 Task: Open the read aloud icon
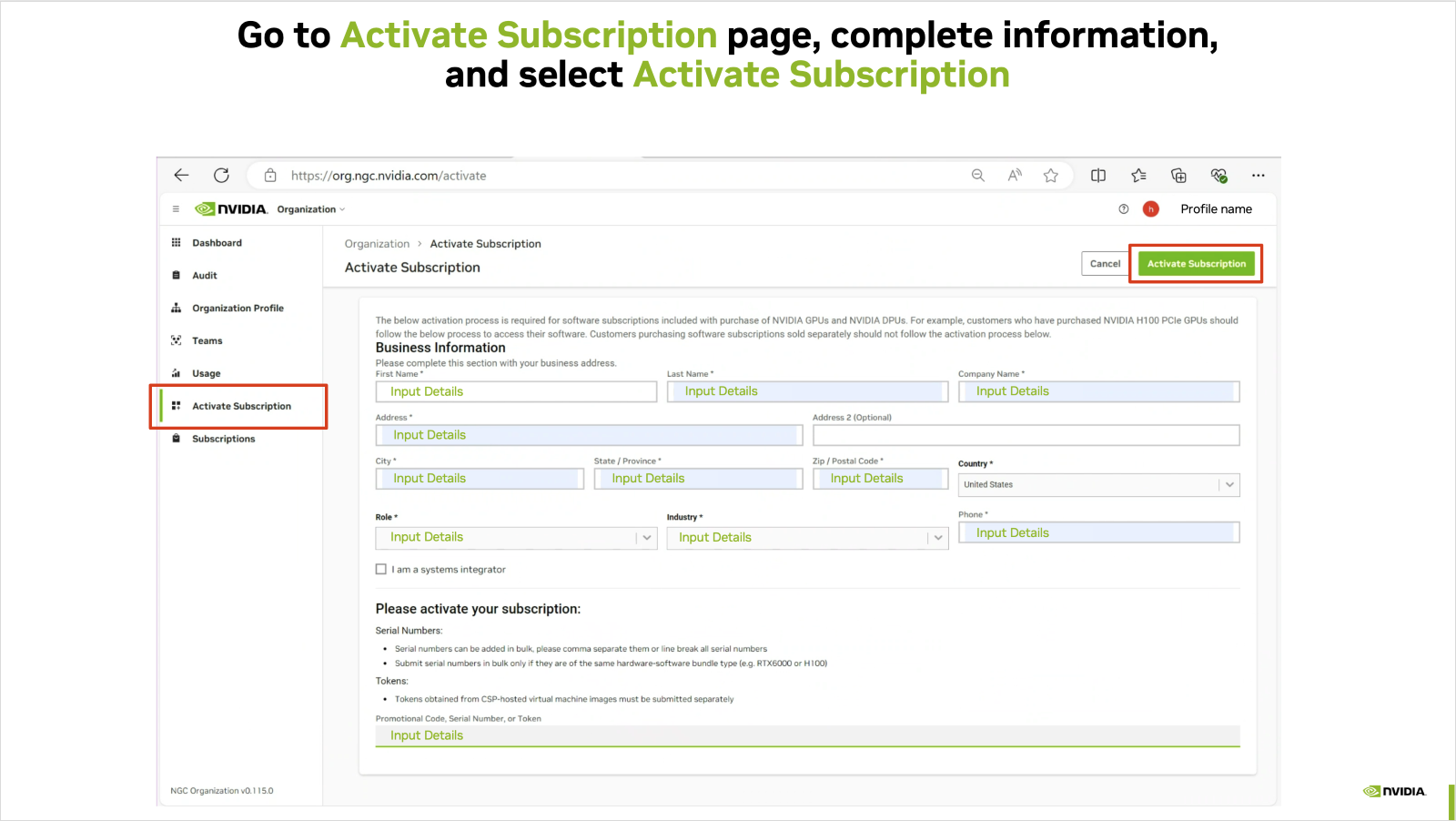coord(1015,176)
